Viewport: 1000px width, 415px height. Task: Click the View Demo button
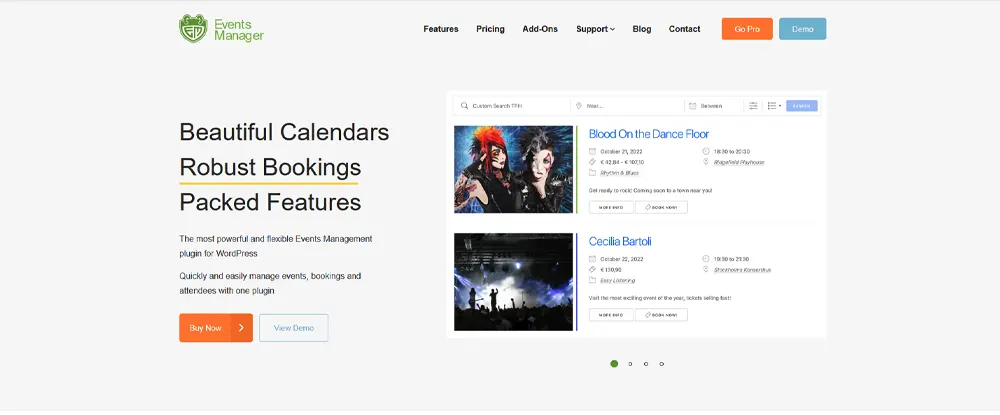tap(294, 328)
